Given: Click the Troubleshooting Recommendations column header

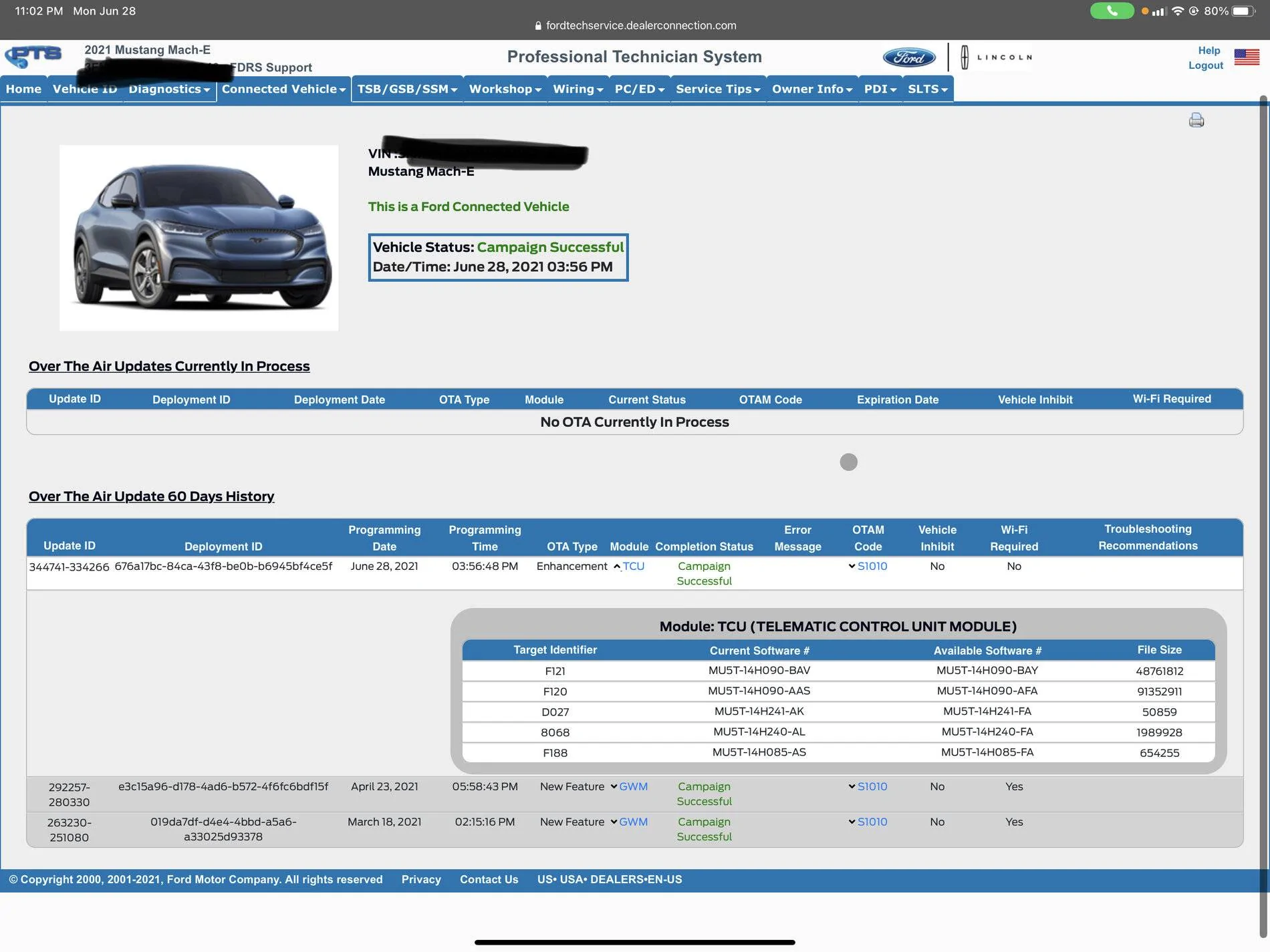Looking at the screenshot, I should pos(1148,537).
